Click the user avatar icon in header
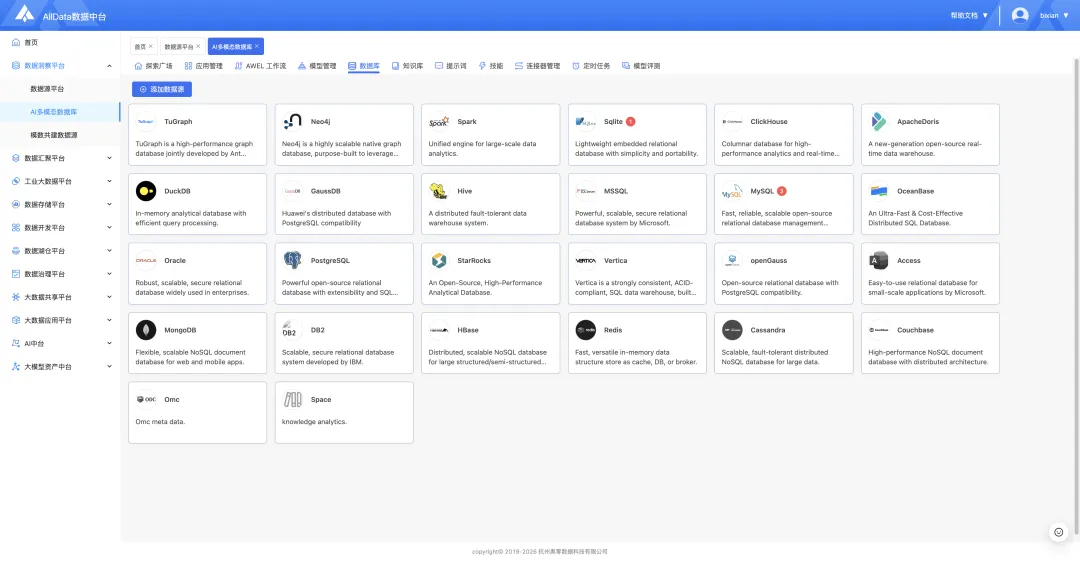1080x565 pixels. (1020, 15)
